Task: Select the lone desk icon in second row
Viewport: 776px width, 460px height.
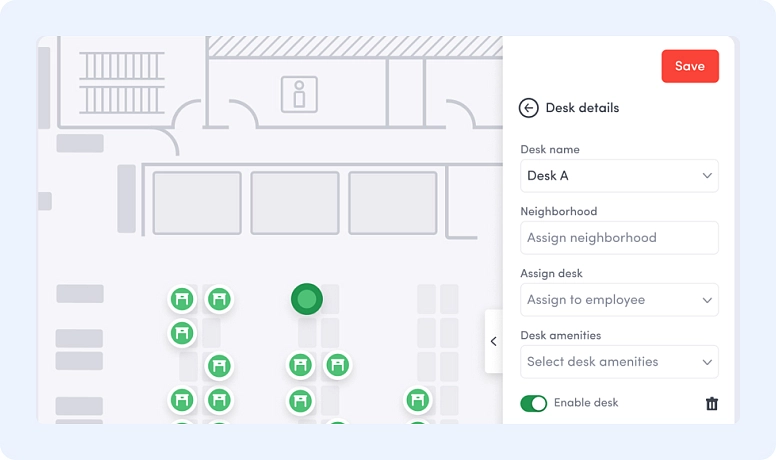Action: point(182,333)
